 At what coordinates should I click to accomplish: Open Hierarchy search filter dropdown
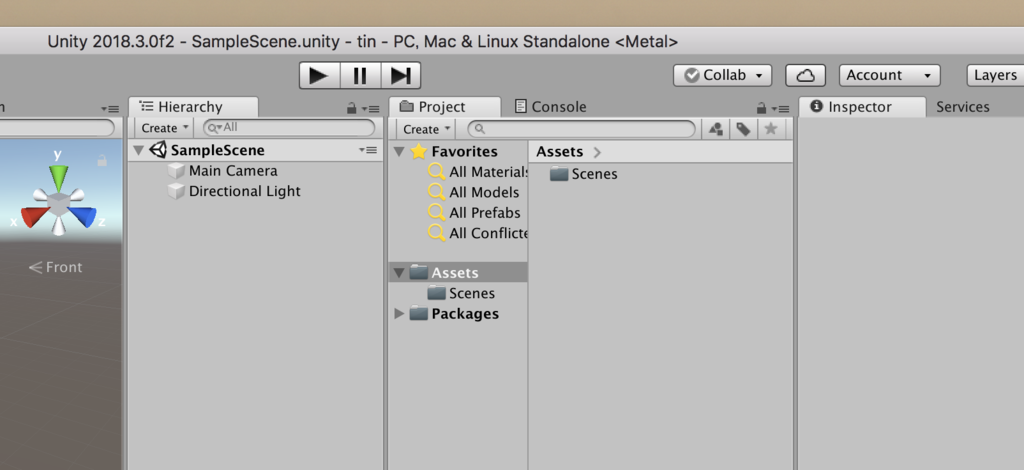pyautogui.click(x=214, y=128)
